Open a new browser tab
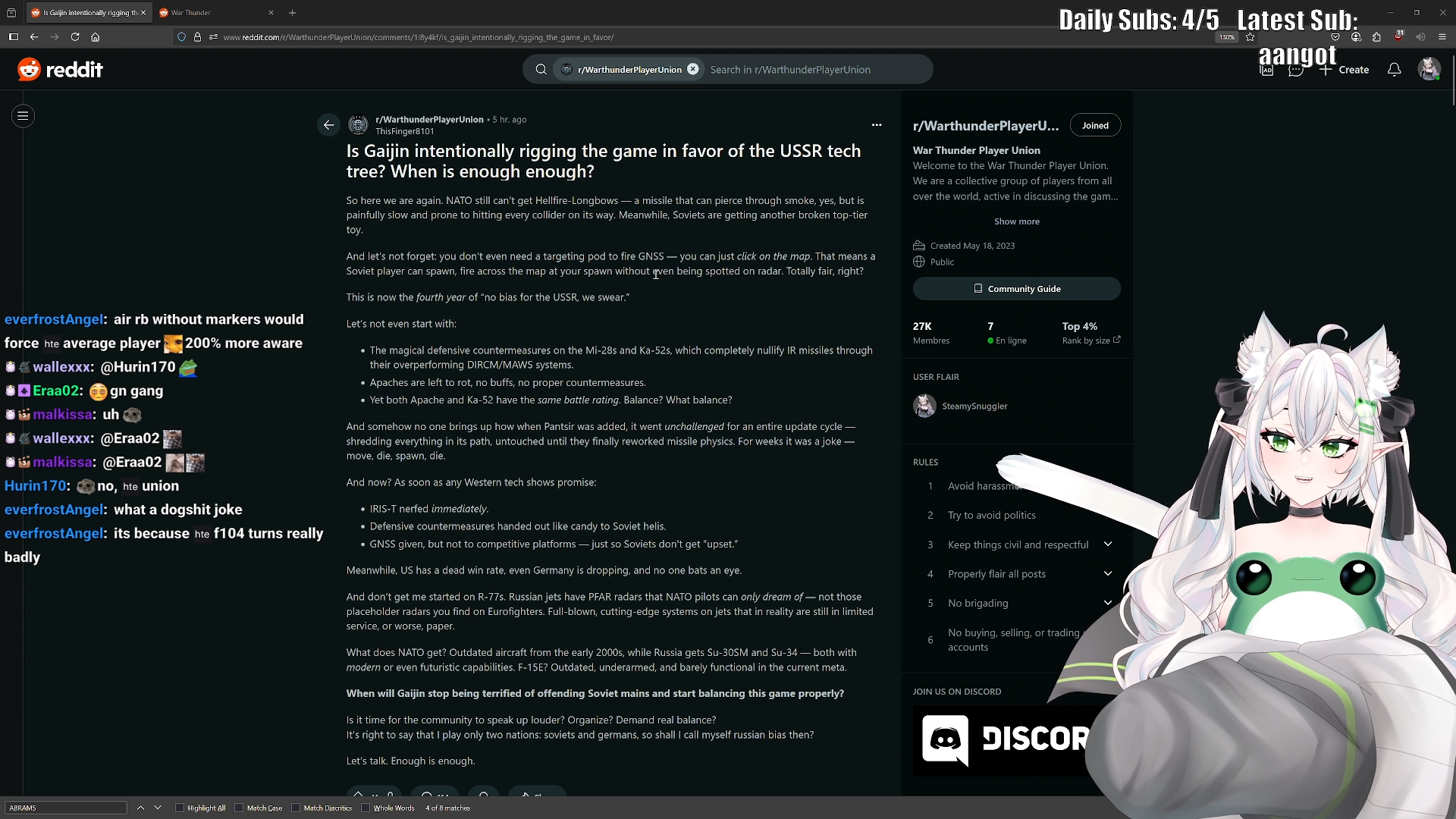Viewport: 1456px width, 819px height. pos(293,13)
